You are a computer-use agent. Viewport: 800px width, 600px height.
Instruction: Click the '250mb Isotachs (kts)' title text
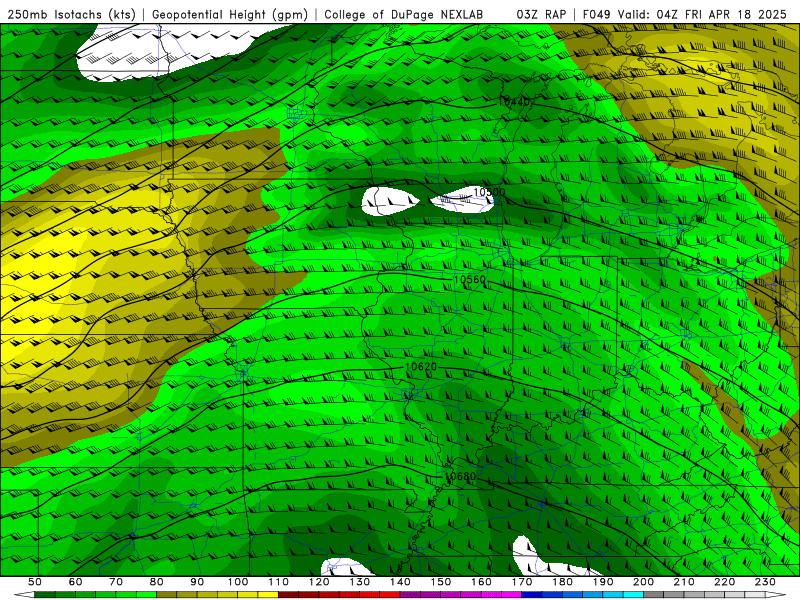71,14
